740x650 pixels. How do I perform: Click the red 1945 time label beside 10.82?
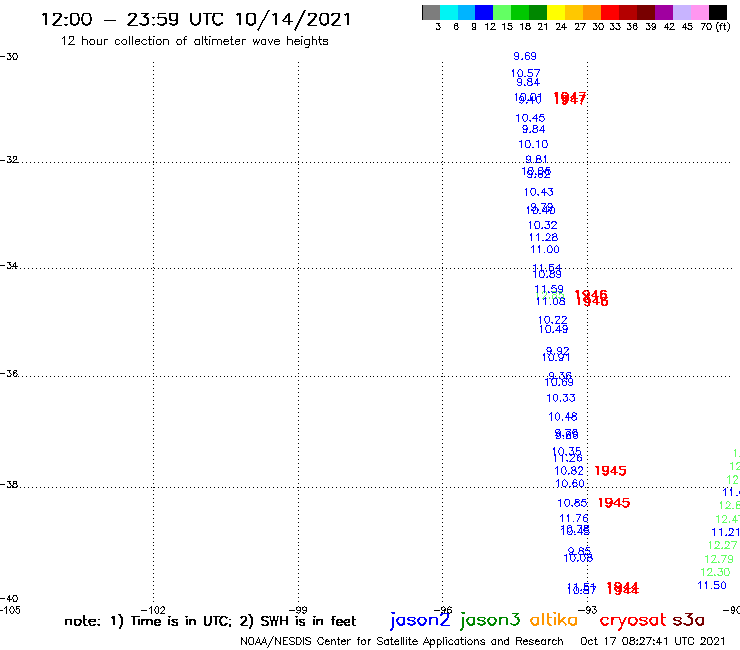610,471
